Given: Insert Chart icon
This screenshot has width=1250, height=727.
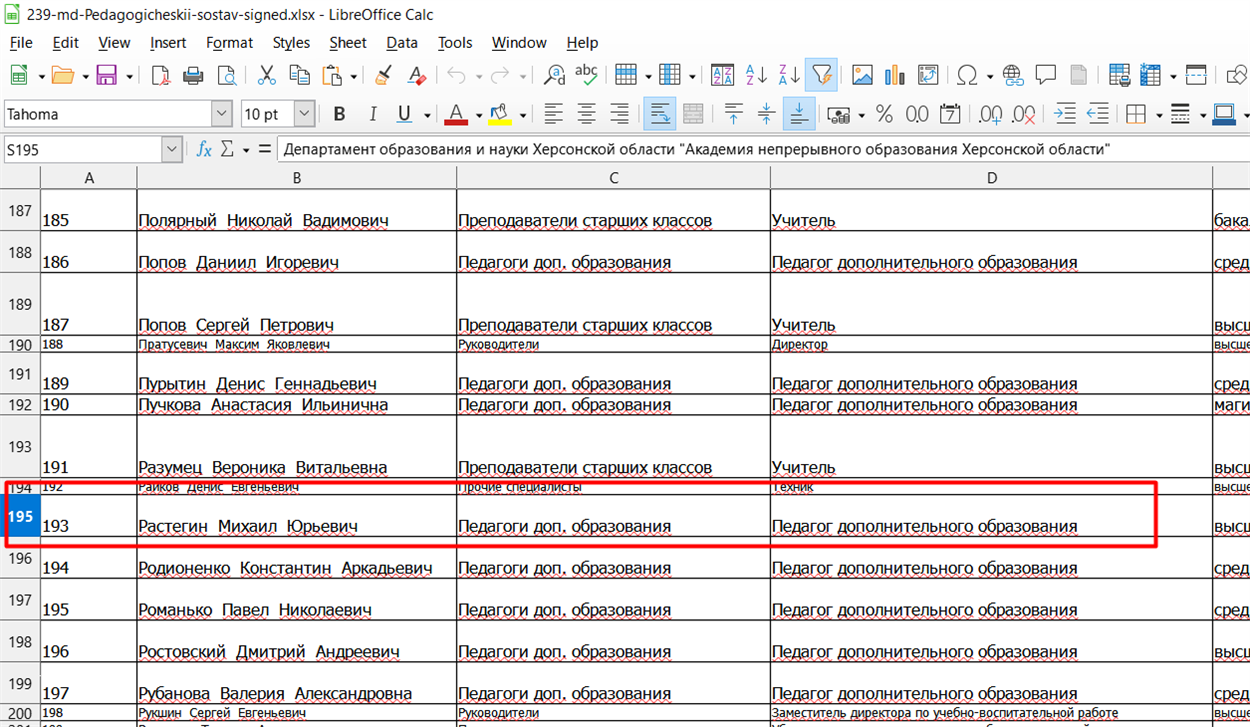Looking at the screenshot, I should (895, 75).
